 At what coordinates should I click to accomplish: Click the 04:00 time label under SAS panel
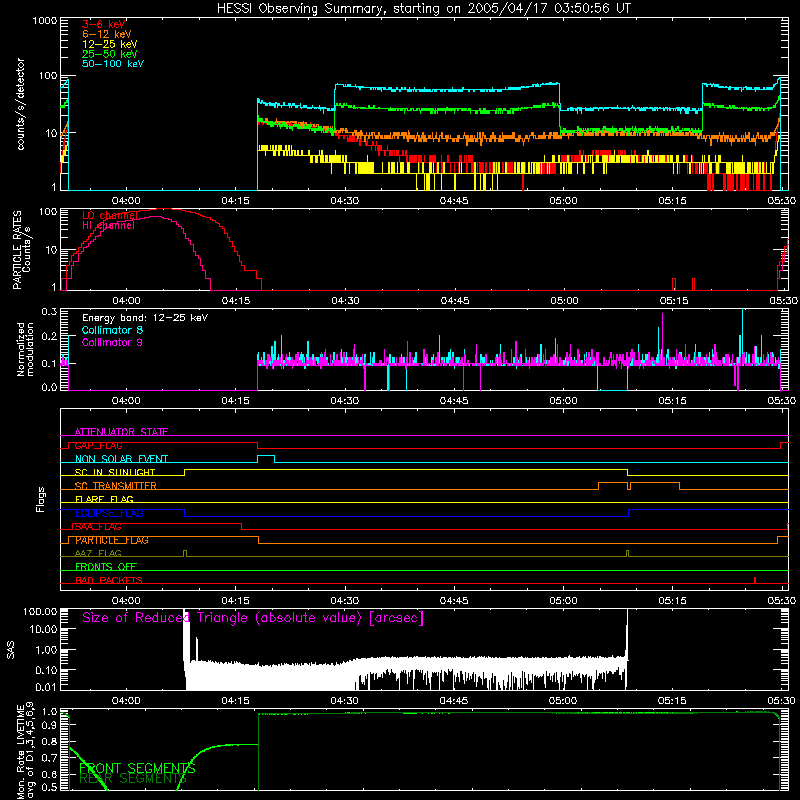(x=126, y=701)
